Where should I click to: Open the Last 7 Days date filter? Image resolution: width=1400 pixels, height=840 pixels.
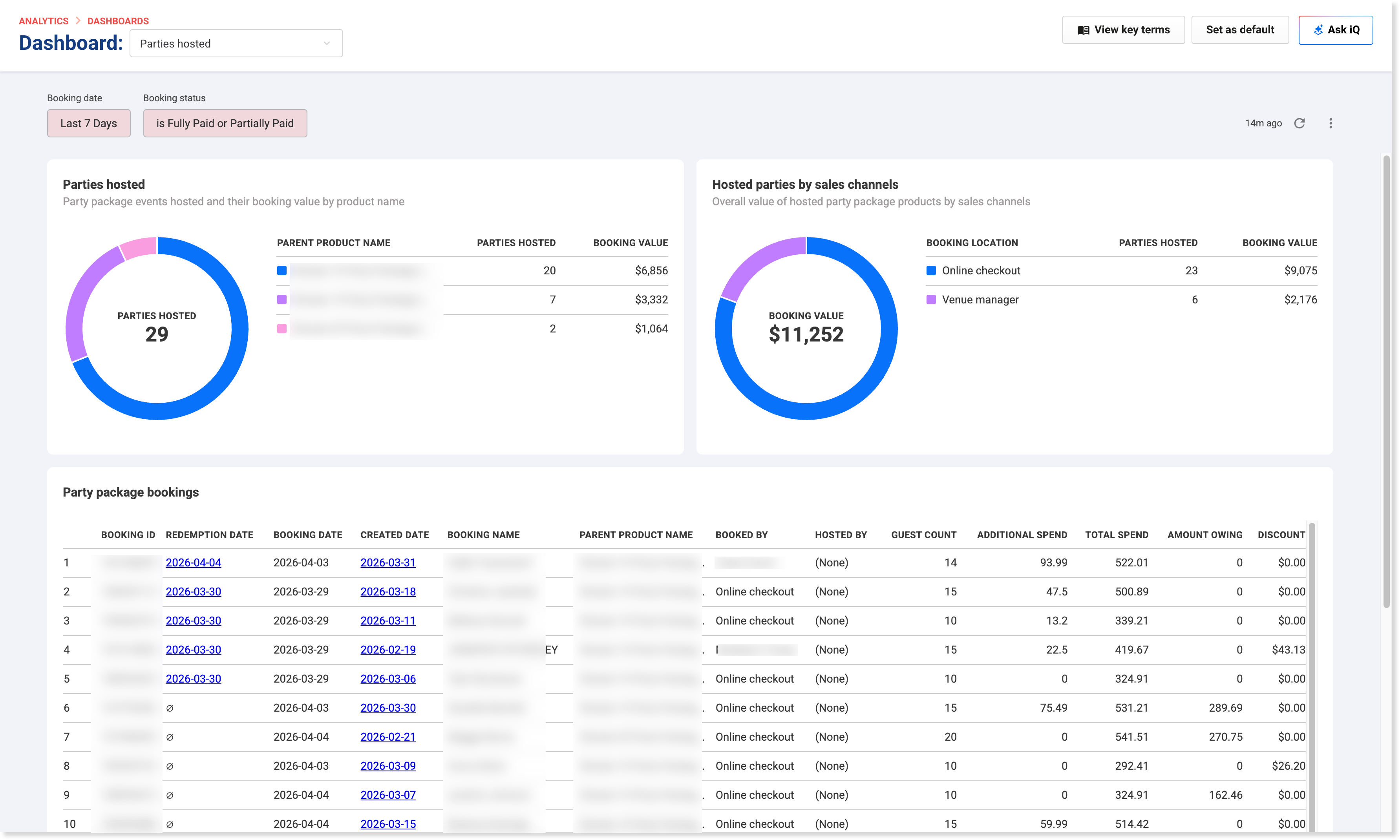point(89,123)
